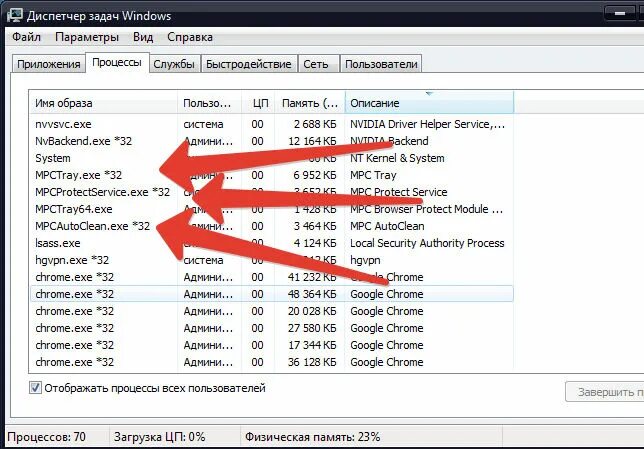Click the Завершить процесс button

605,392
